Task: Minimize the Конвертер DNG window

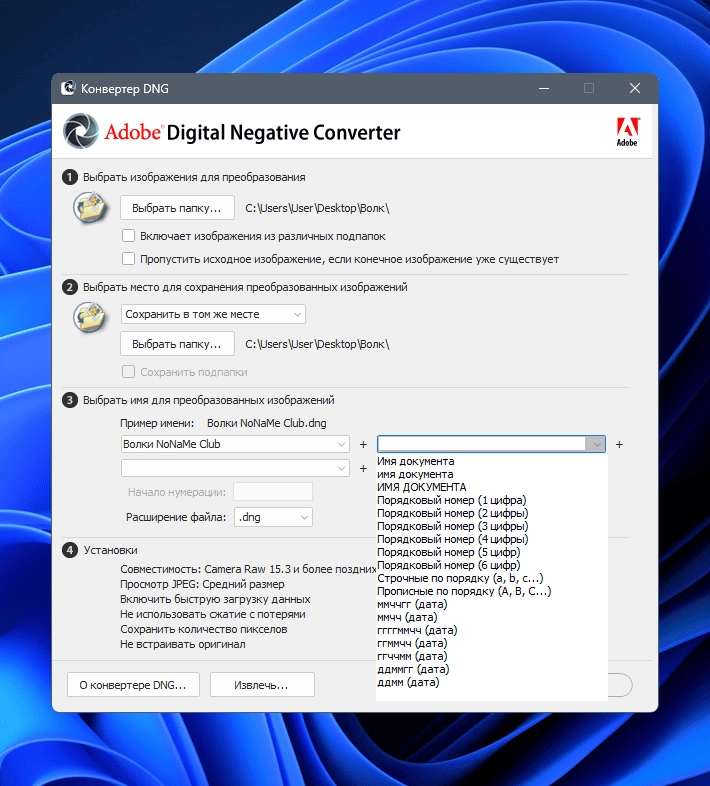Action: pyautogui.click(x=544, y=89)
